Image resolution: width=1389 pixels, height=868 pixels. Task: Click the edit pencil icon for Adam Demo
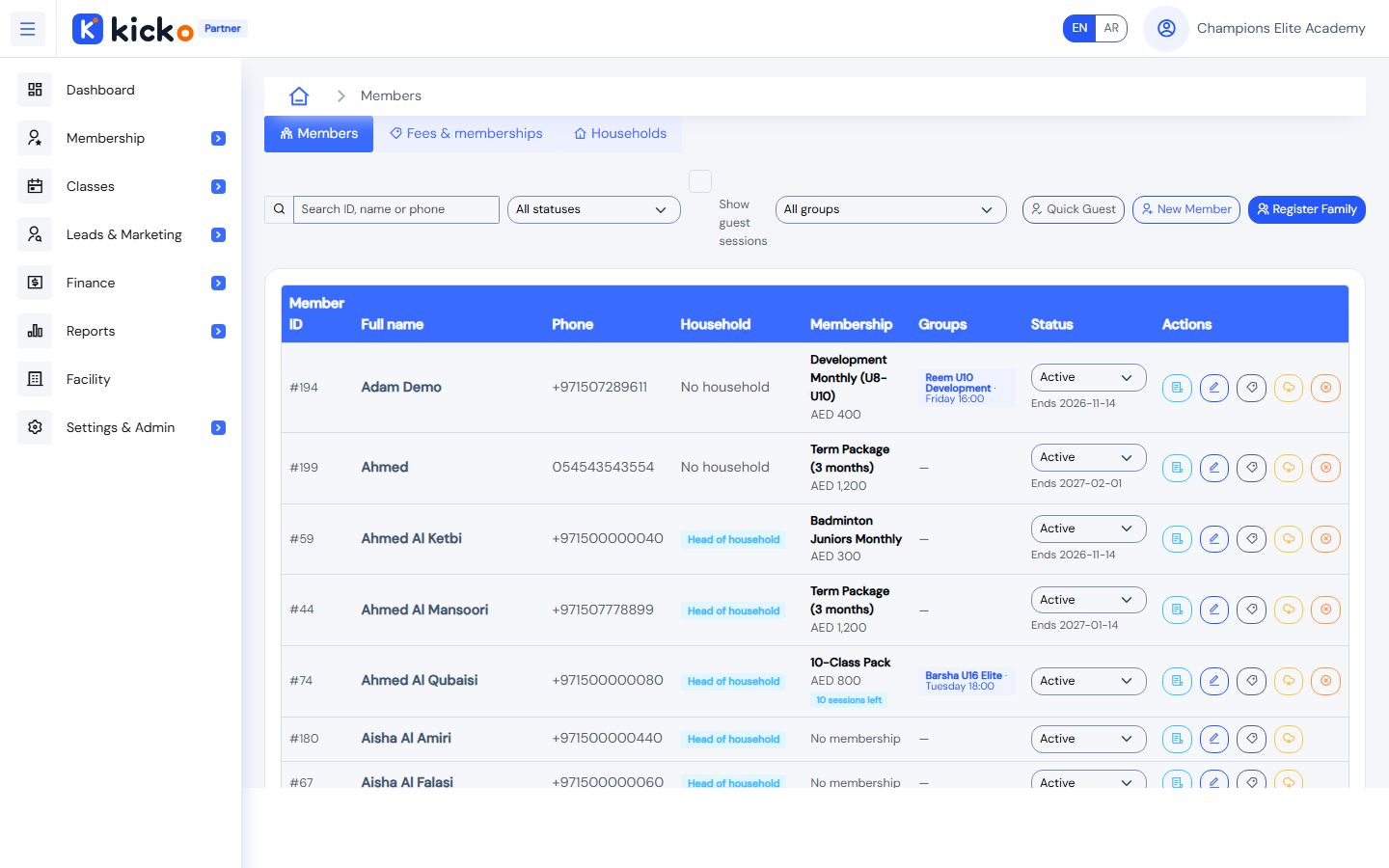coord(1214,388)
